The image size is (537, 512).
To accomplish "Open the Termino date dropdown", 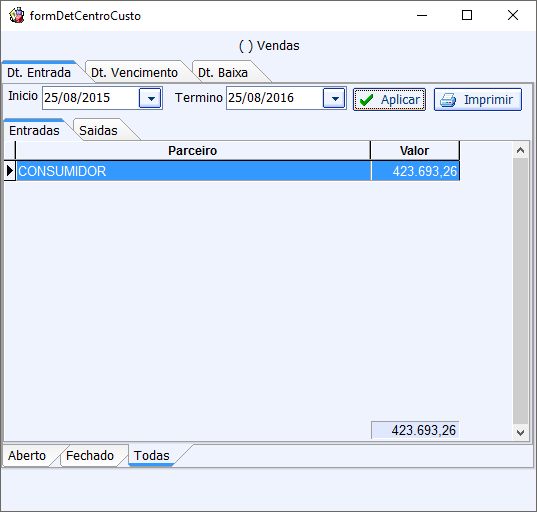I will (x=334, y=98).
